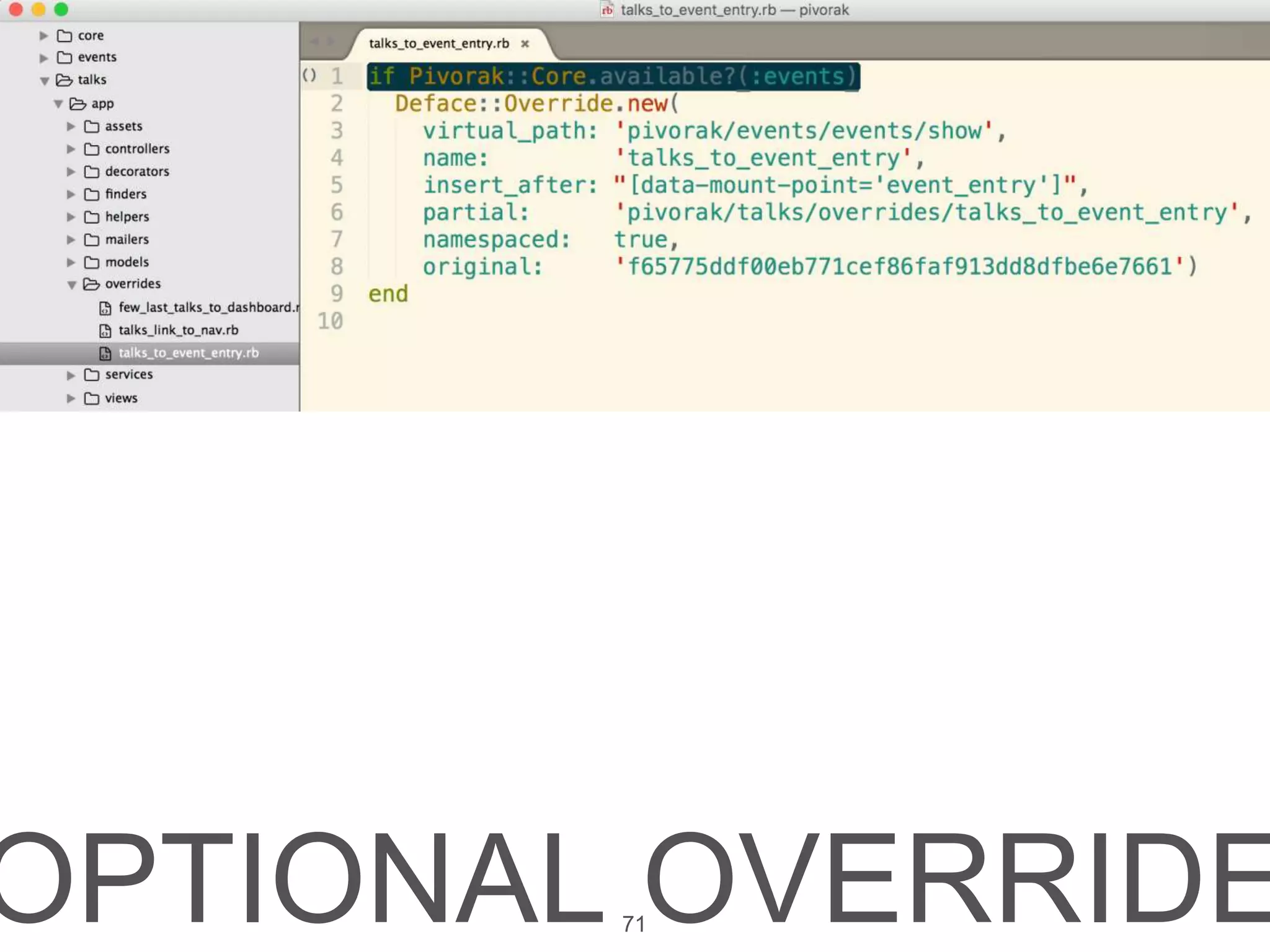Click the open talks folder icon
The image size is (1270, 952).
click(64, 80)
